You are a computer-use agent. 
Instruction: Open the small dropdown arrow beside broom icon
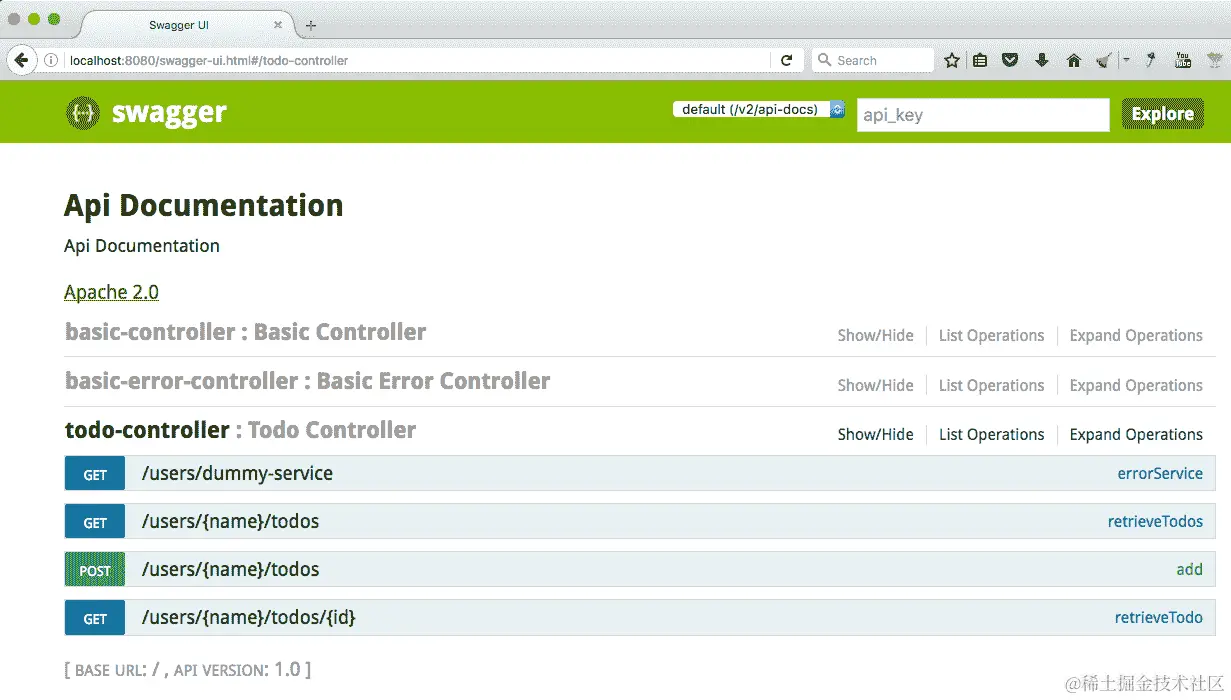(1125, 60)
